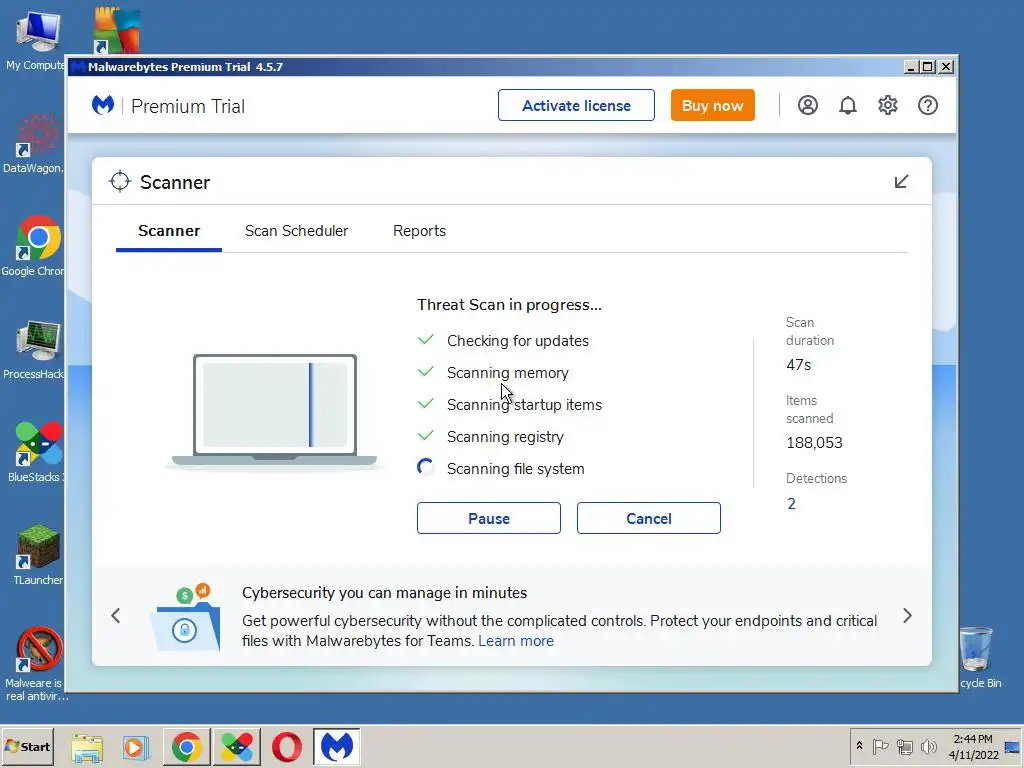Open the Learn more link
The height and width of the screenshot is (768, 1024).
tap(516, 641)
